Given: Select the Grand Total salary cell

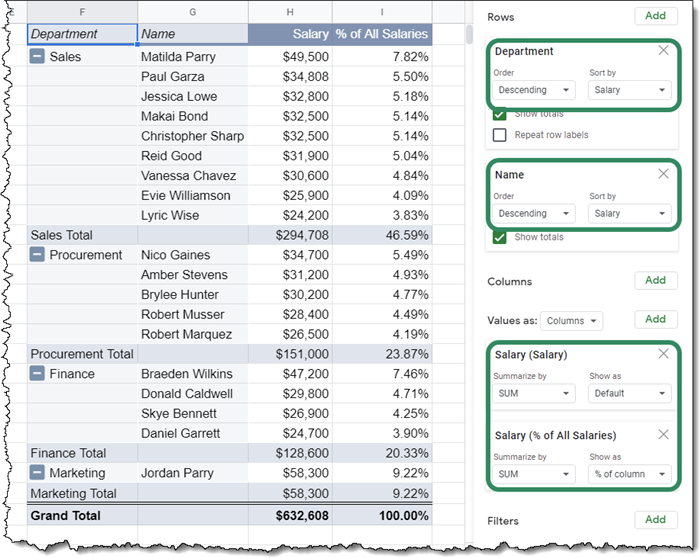Looking at the screenshot, I should point(289,515).
